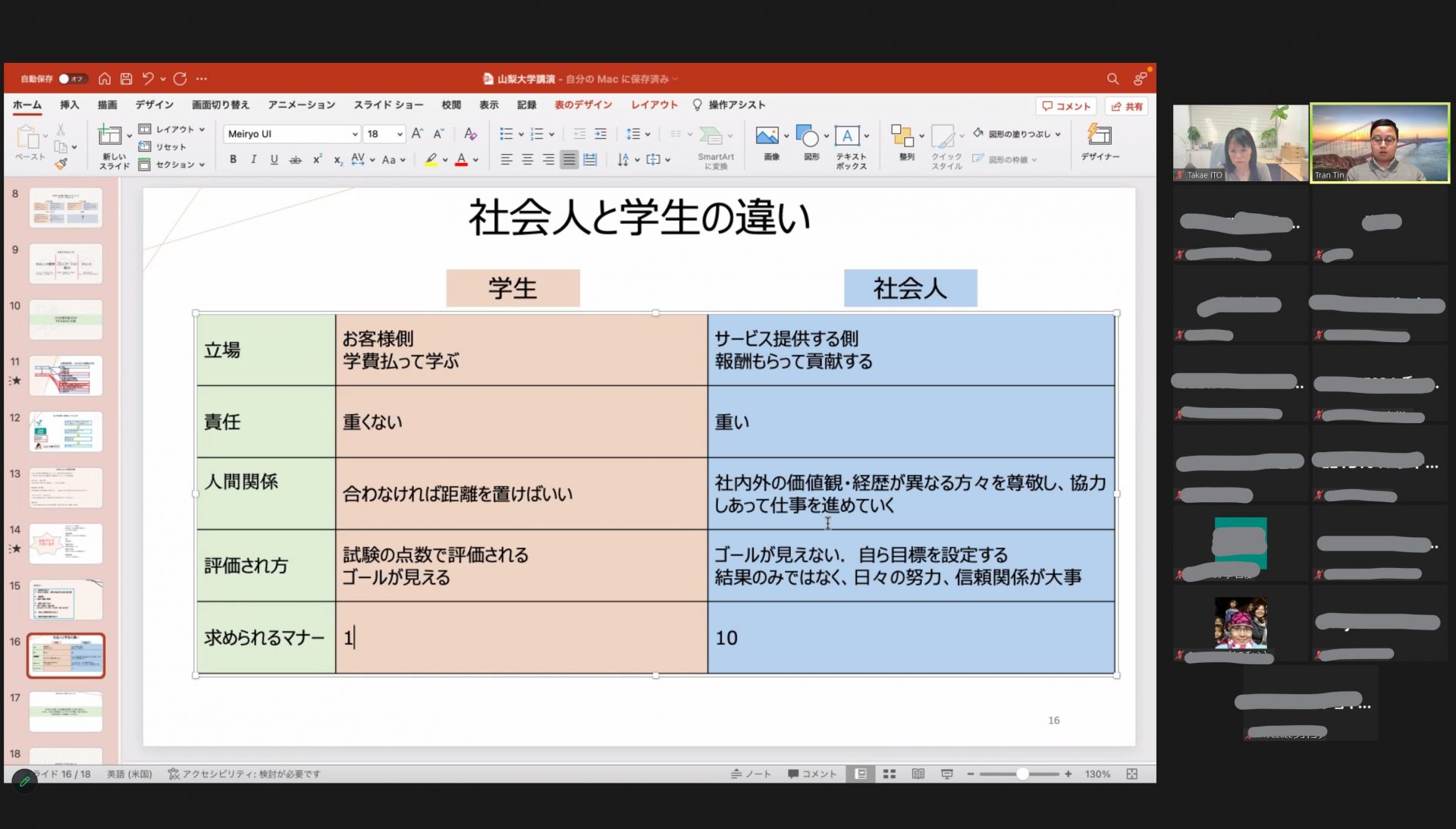Screen dimensions: 1456x829
Task: Open the bulleted list tool
Action: pos(506,134)
